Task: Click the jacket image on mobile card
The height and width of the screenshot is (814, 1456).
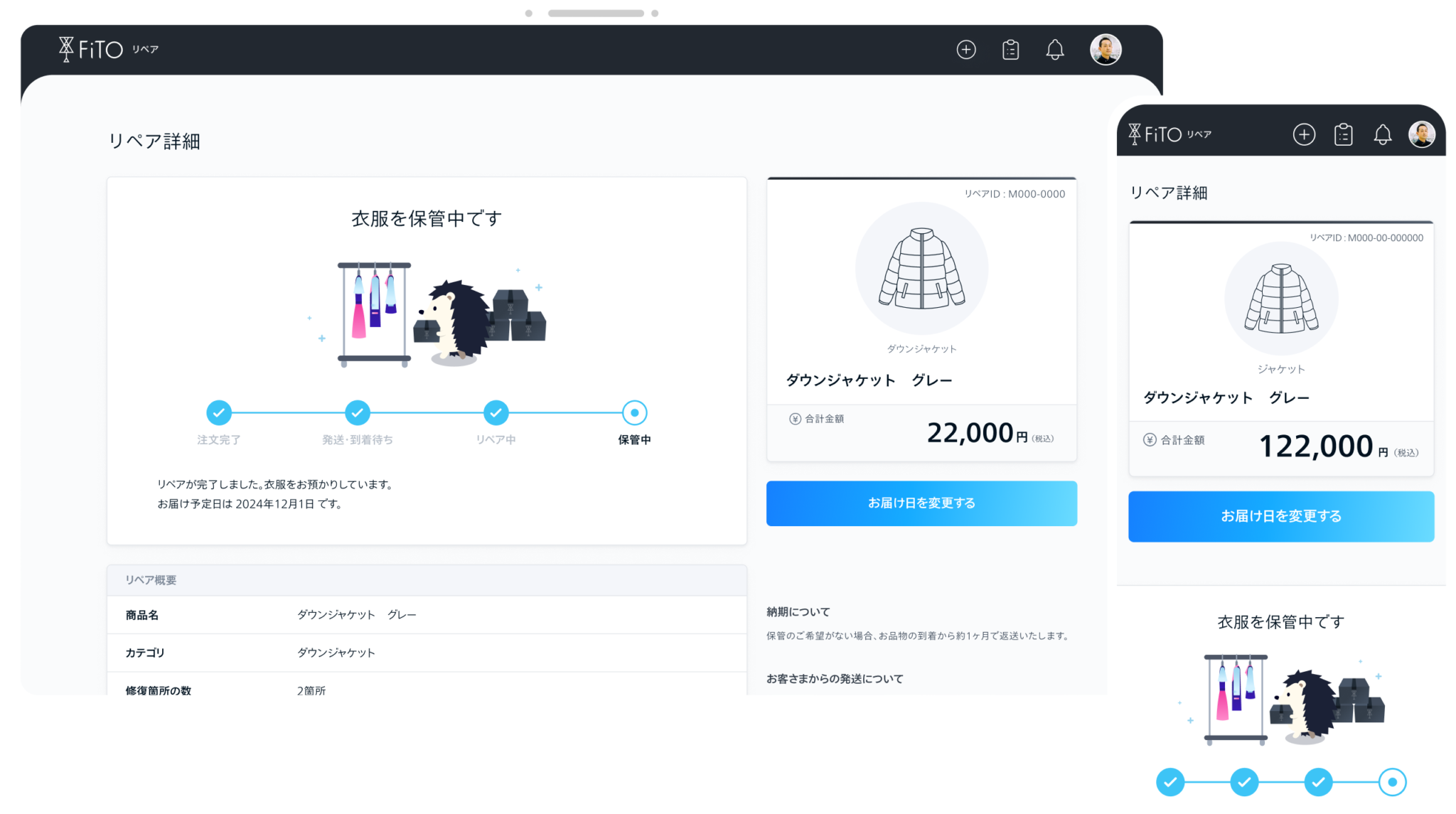Action: click(x=1281, y=299)
